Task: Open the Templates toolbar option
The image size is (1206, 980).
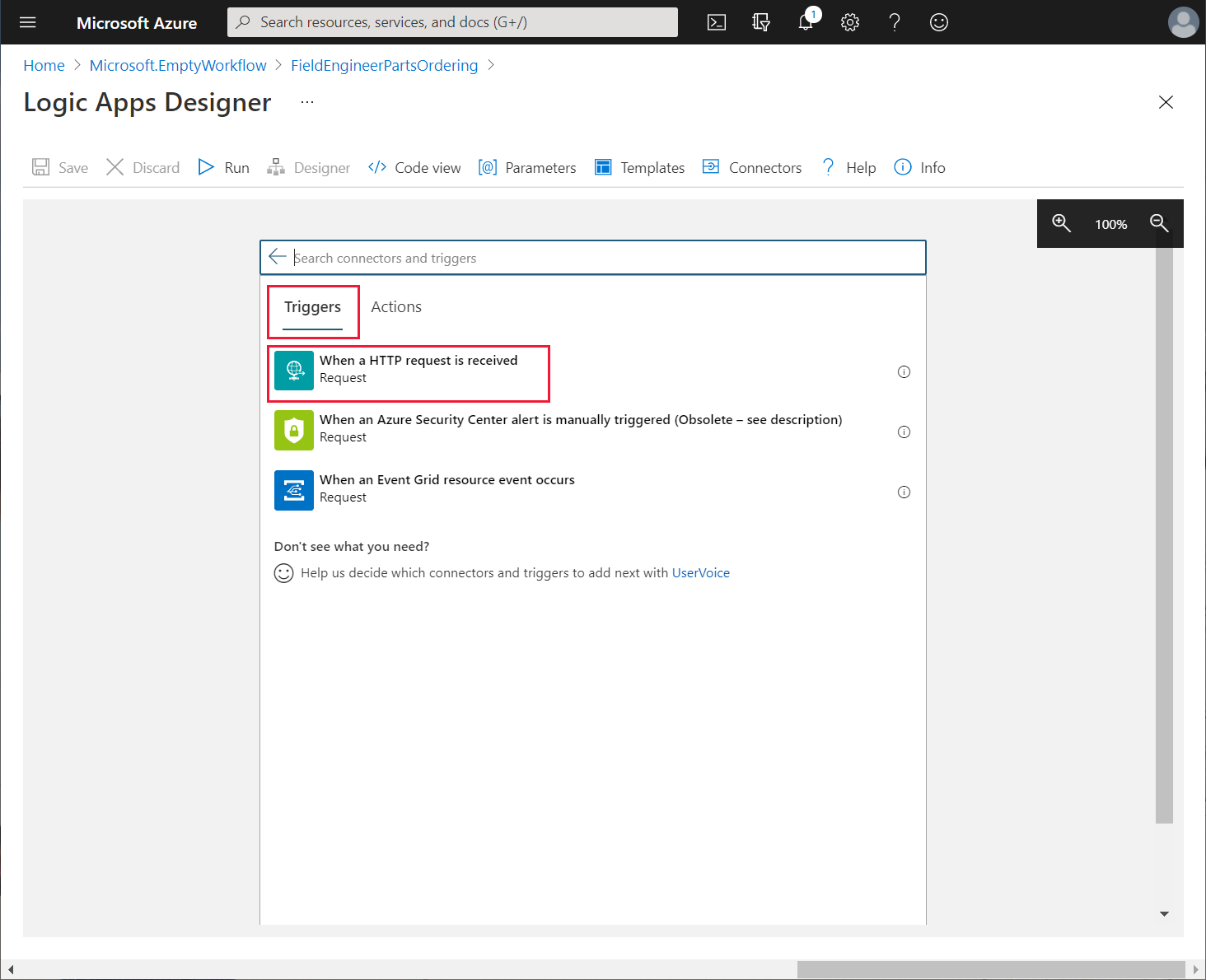Action: click(639, 168)
